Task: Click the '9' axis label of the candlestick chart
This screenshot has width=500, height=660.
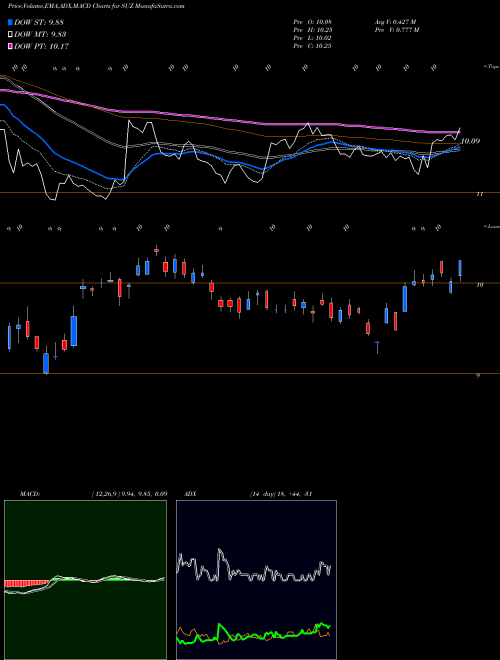Action: 478,375
